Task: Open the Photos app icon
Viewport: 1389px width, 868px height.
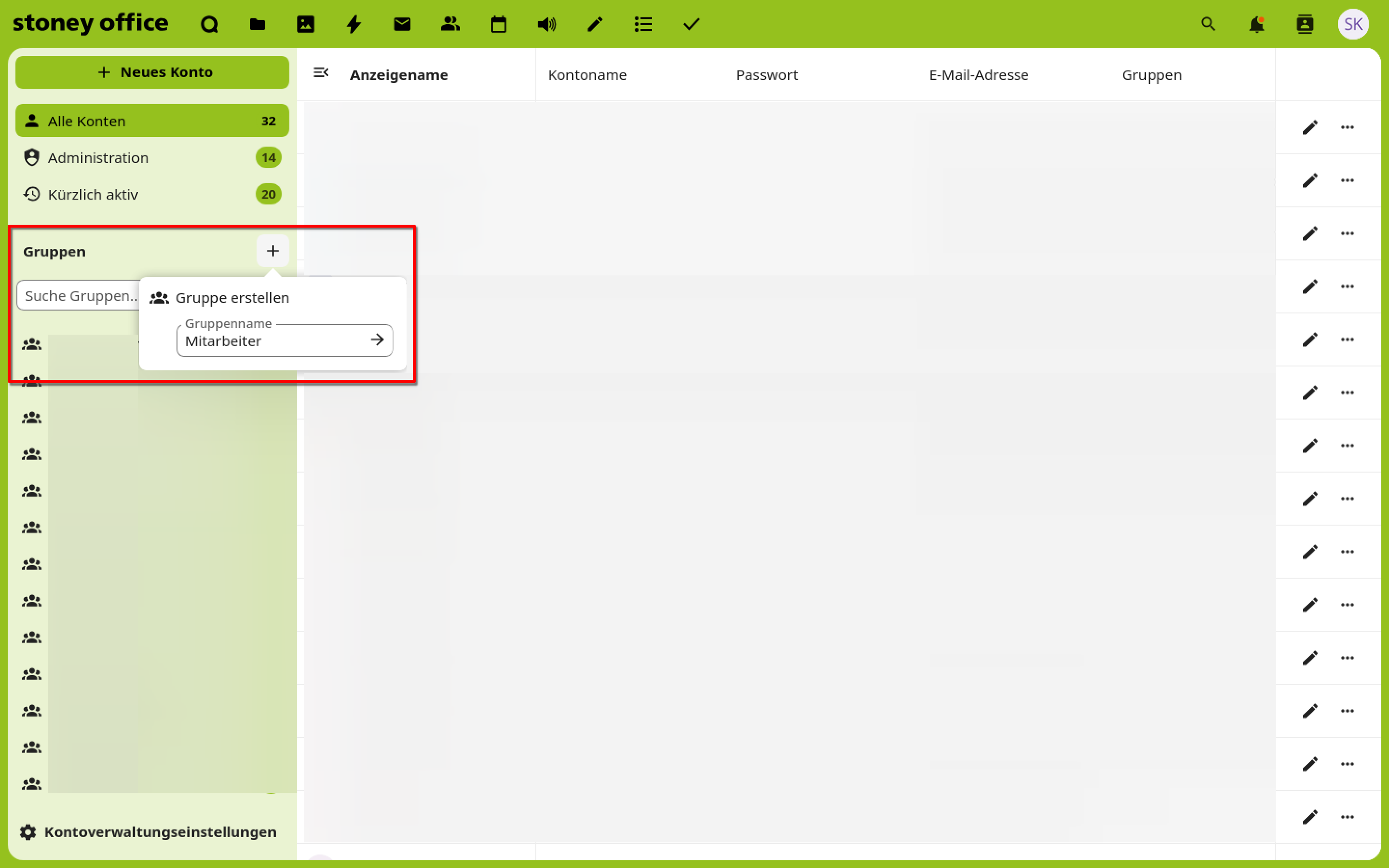Action: click(305, 24)
